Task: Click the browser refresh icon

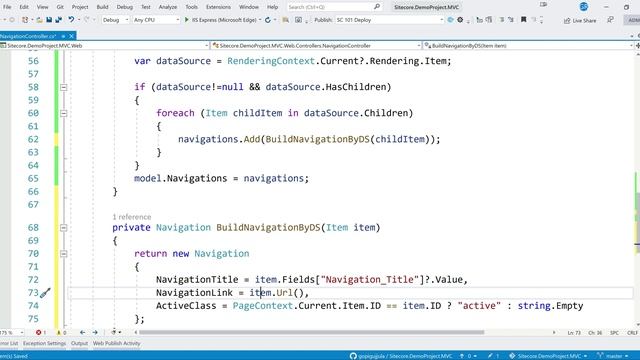Action: (x=268, y=20)
